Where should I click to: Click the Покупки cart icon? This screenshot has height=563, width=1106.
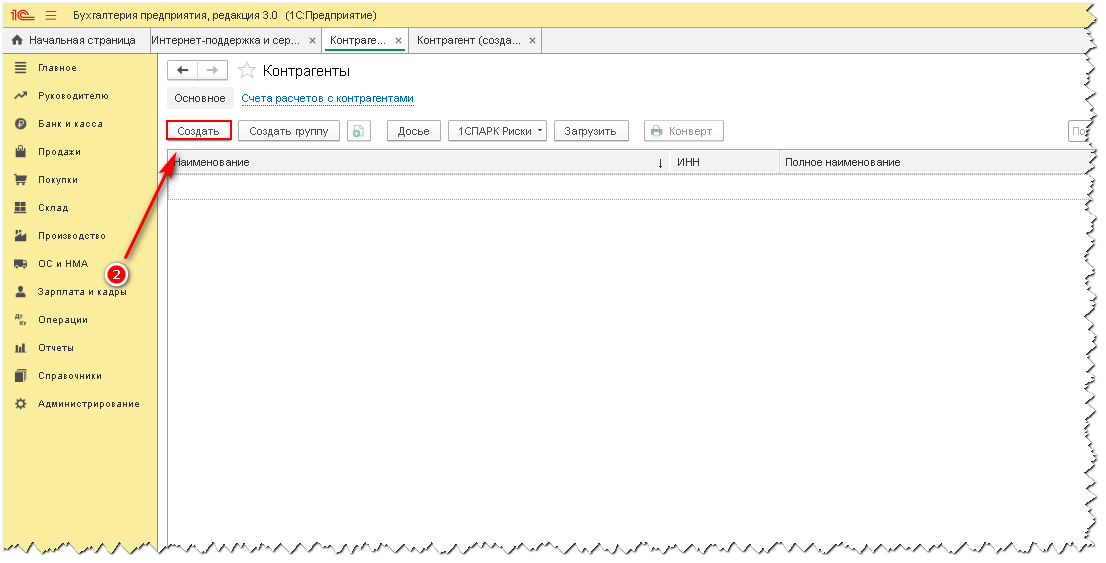pos(20,180)
